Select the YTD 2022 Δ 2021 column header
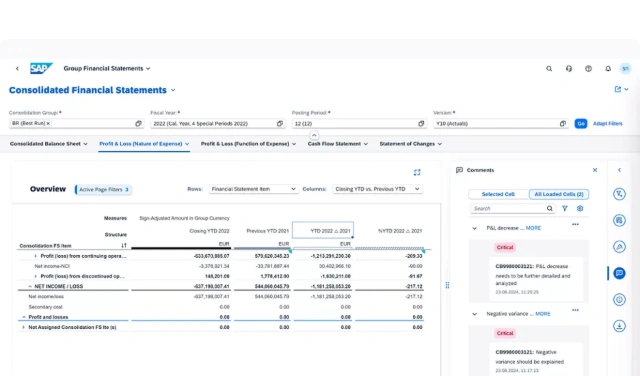 323,231
